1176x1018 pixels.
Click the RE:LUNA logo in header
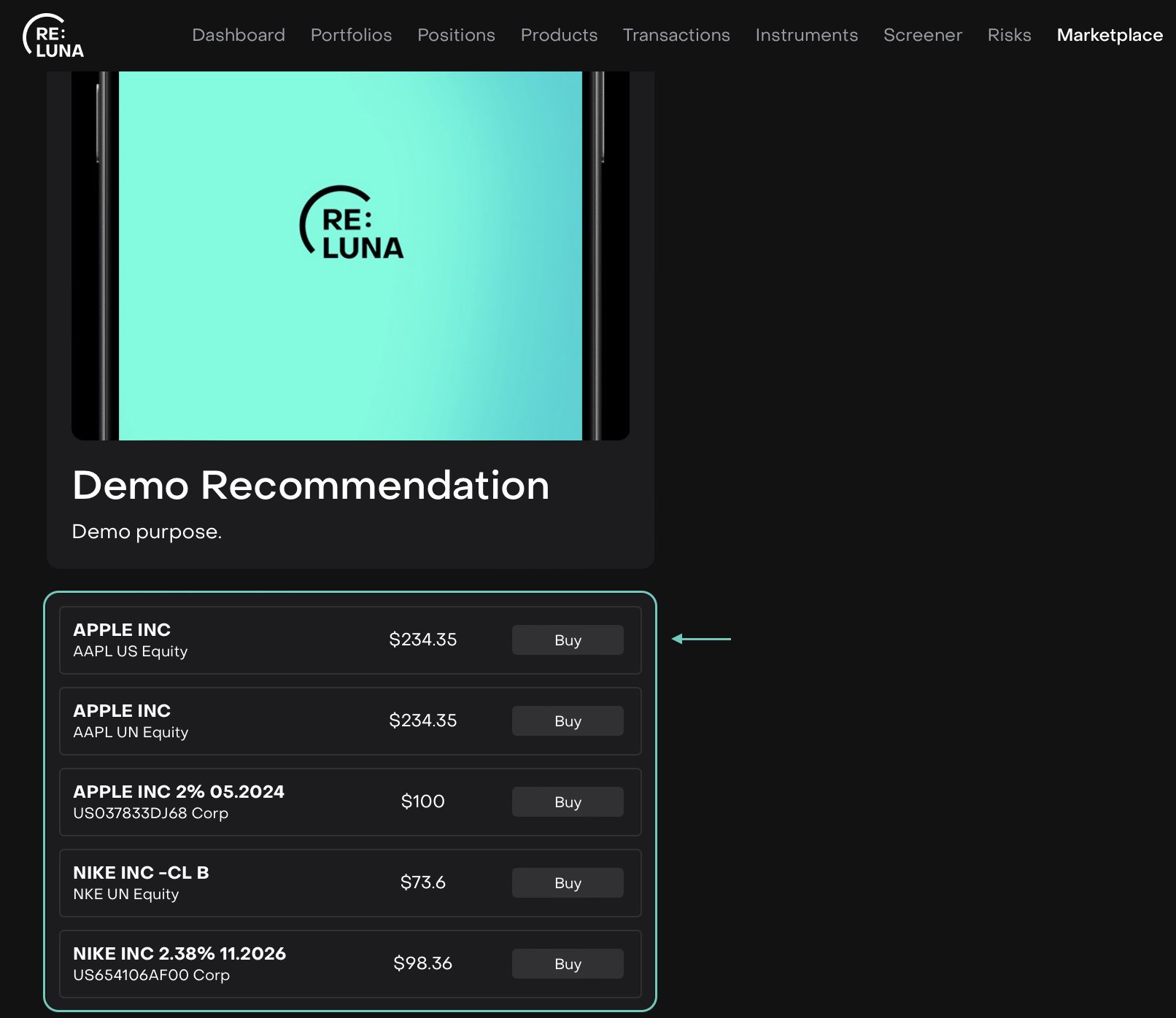click(x=53, y=36)
